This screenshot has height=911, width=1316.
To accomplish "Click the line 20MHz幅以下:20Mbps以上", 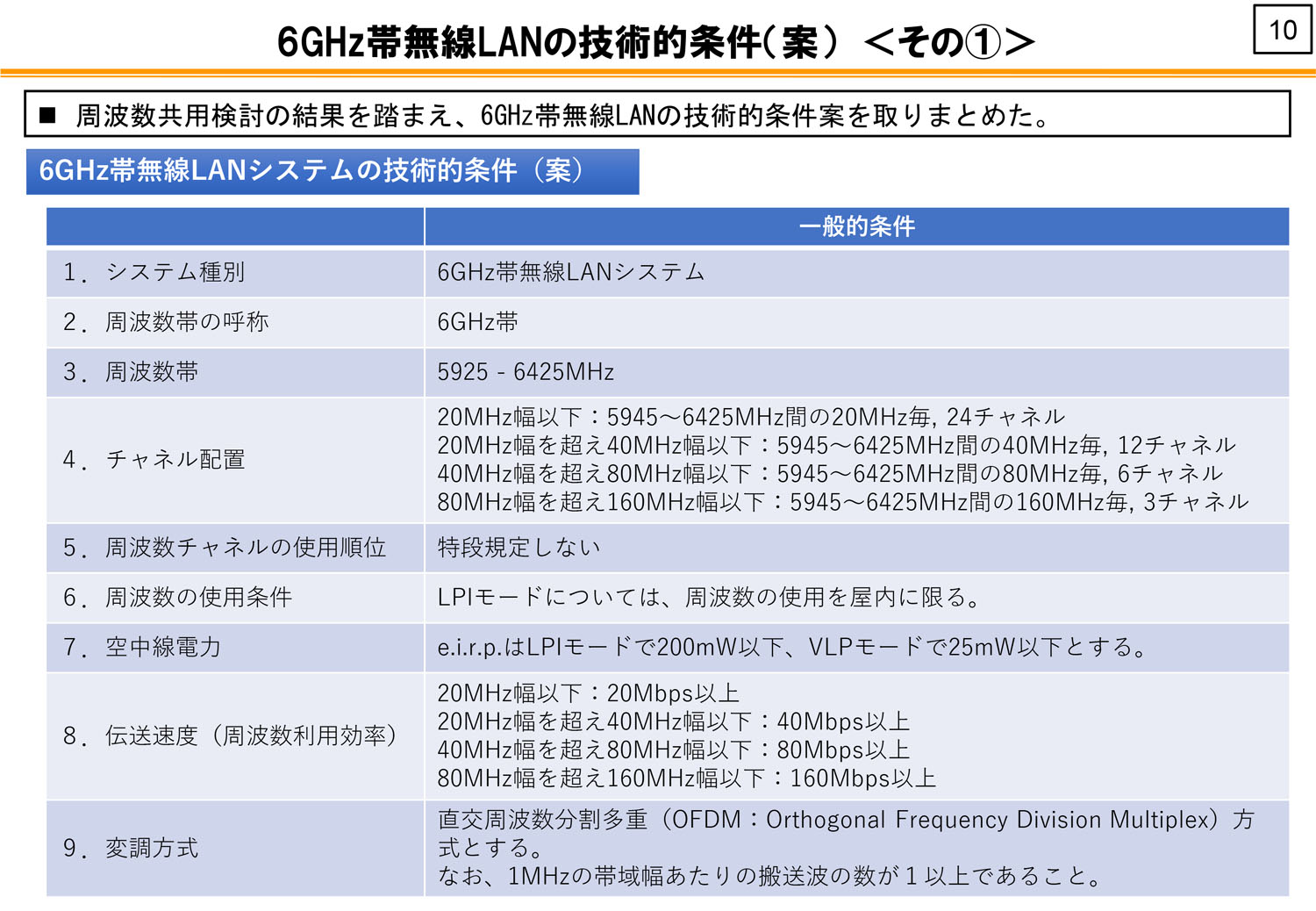I will point(588,693).
